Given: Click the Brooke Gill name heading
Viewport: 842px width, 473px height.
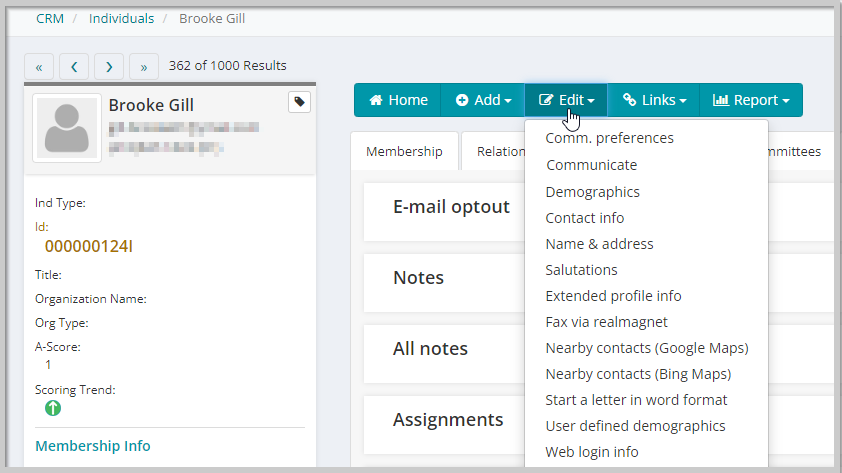Looking at the screenshot, I should coord(151,105).
